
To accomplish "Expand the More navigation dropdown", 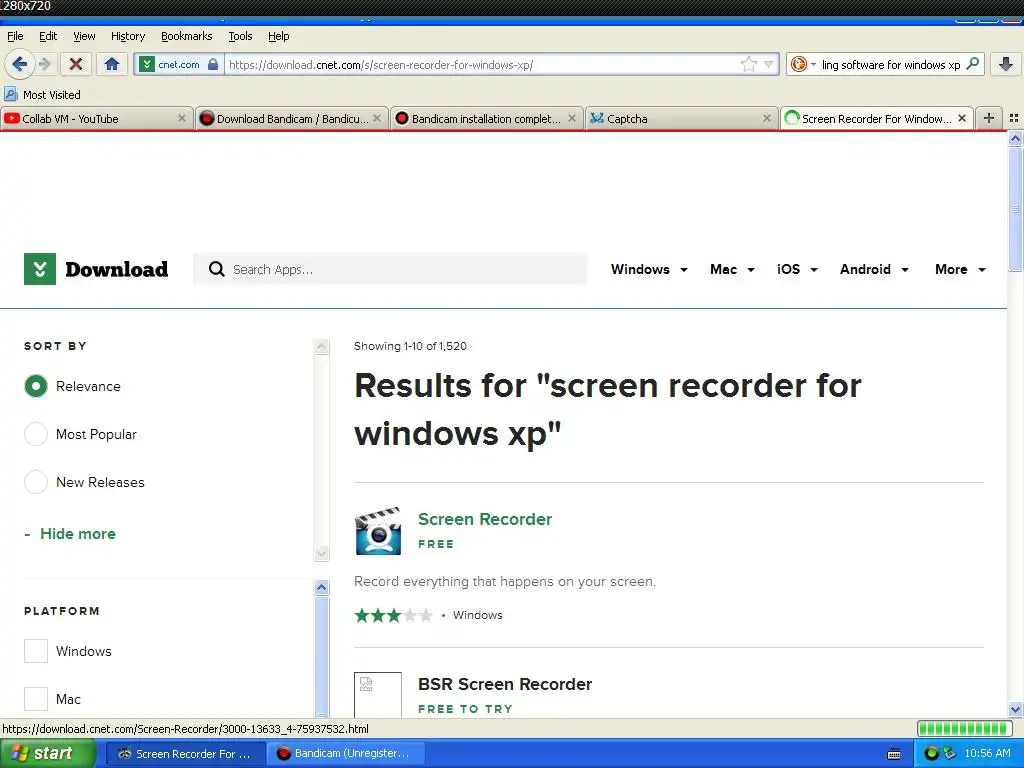I will point(960,269).
